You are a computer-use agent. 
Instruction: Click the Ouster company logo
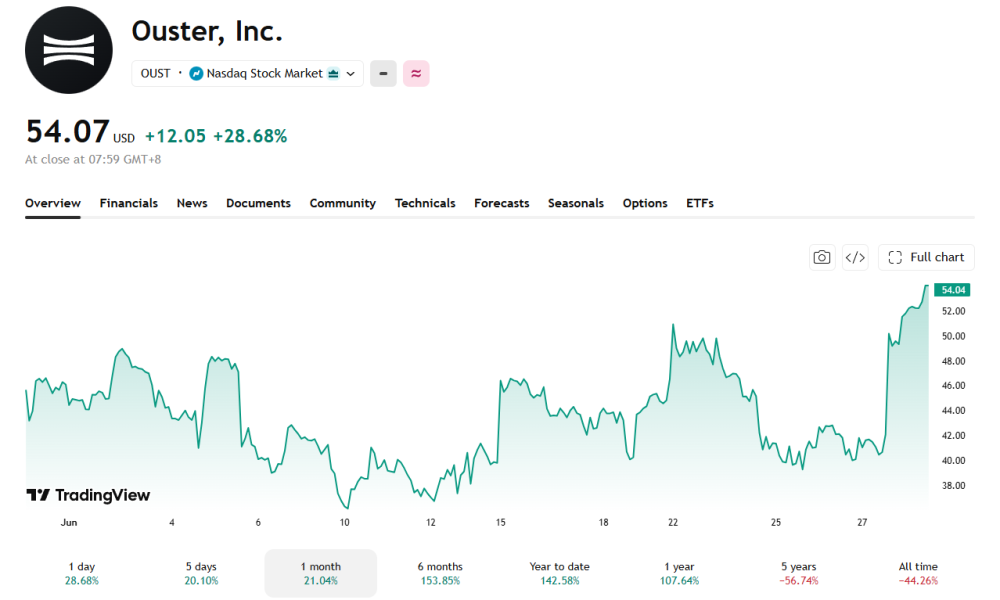click(69, 50)
